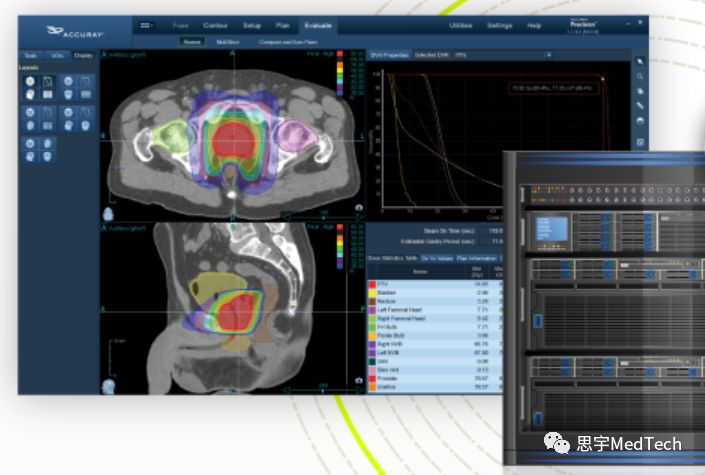The height and width of the screenshot is (475, 705).
Task: Open the Contour task tab
Action: click(x=215, y=26)
